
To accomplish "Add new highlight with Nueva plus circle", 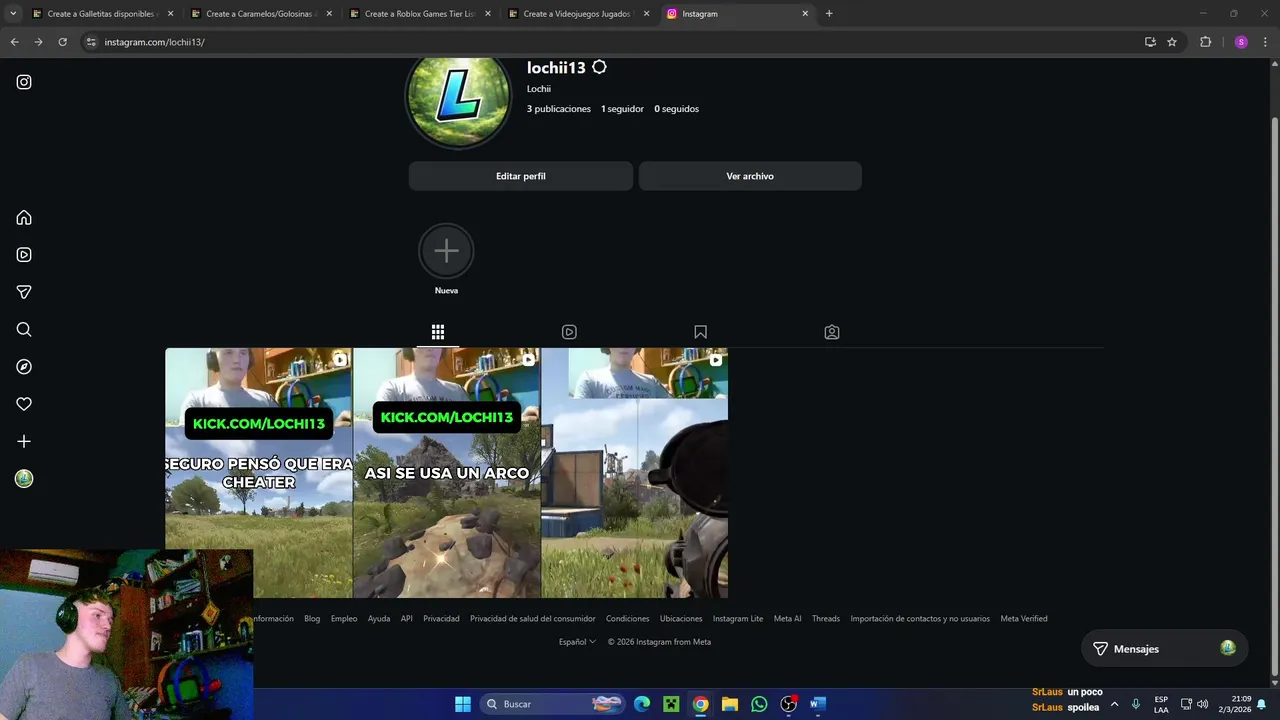I will 446,251.
